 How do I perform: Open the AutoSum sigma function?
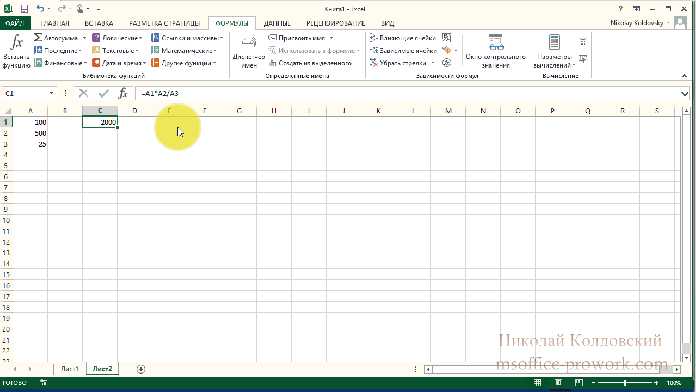coord(38,38)
